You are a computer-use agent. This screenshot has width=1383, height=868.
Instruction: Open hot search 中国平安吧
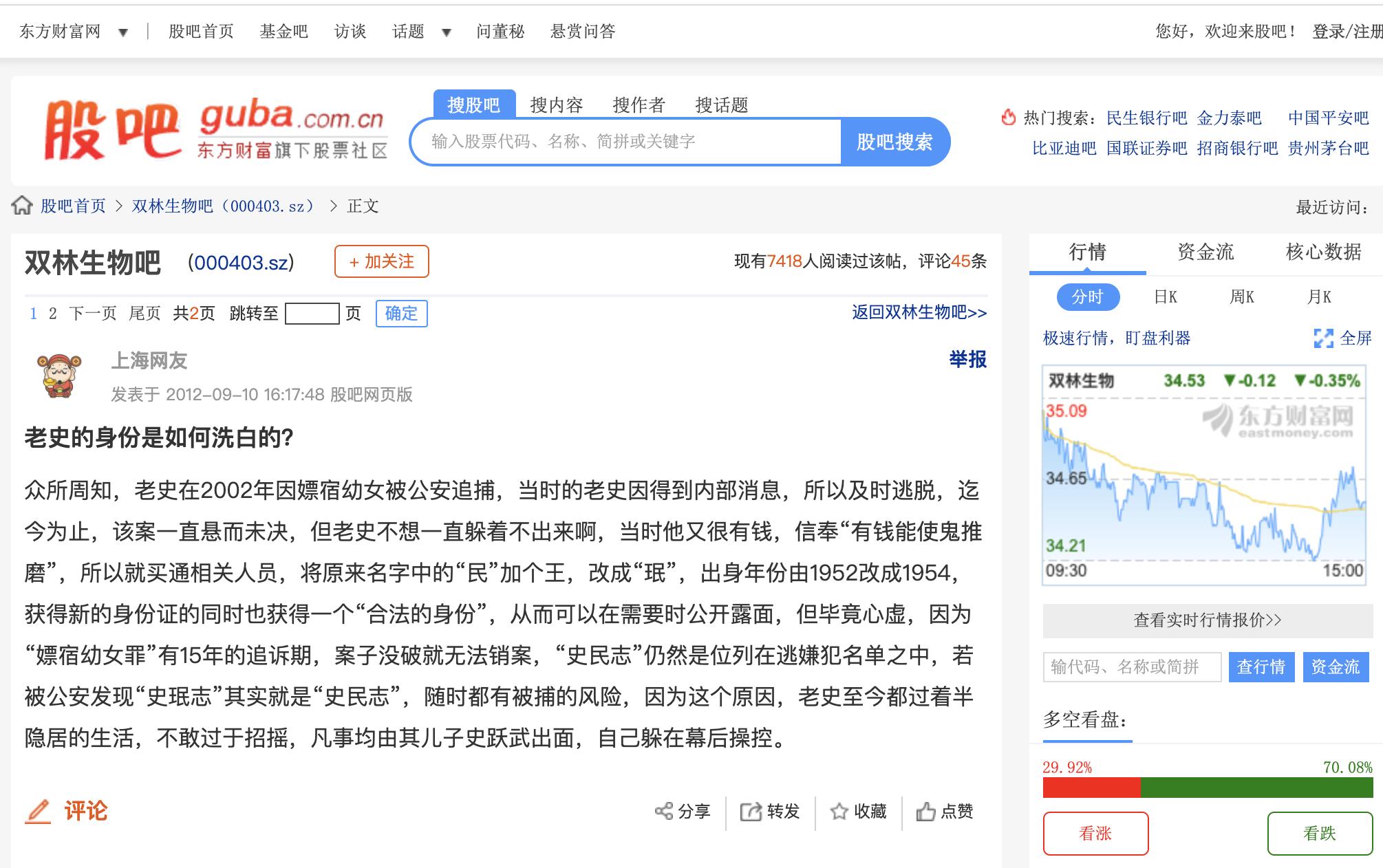[1329, 118]
